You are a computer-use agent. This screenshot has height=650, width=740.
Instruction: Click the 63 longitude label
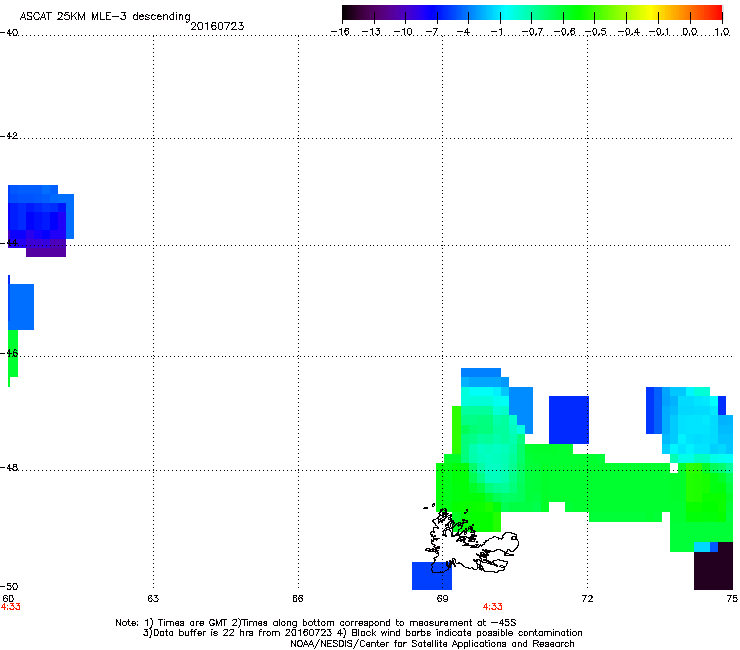coord(153,599)
